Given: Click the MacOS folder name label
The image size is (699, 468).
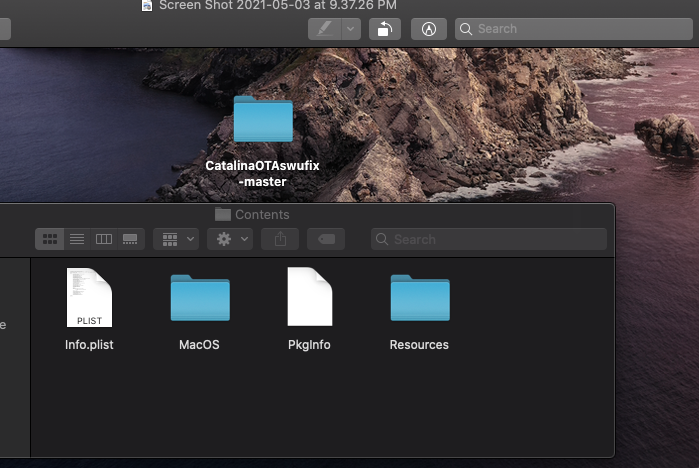Looking at the screenshot, I should tap(199, 345).
